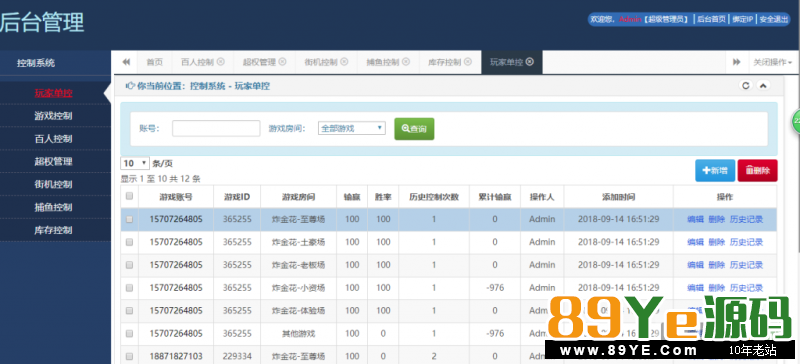The width and height of the screenshot is (800, 364).
Task: Check the row for 炸金花-至尊场 account 15707264805
Action: point(129,219)
